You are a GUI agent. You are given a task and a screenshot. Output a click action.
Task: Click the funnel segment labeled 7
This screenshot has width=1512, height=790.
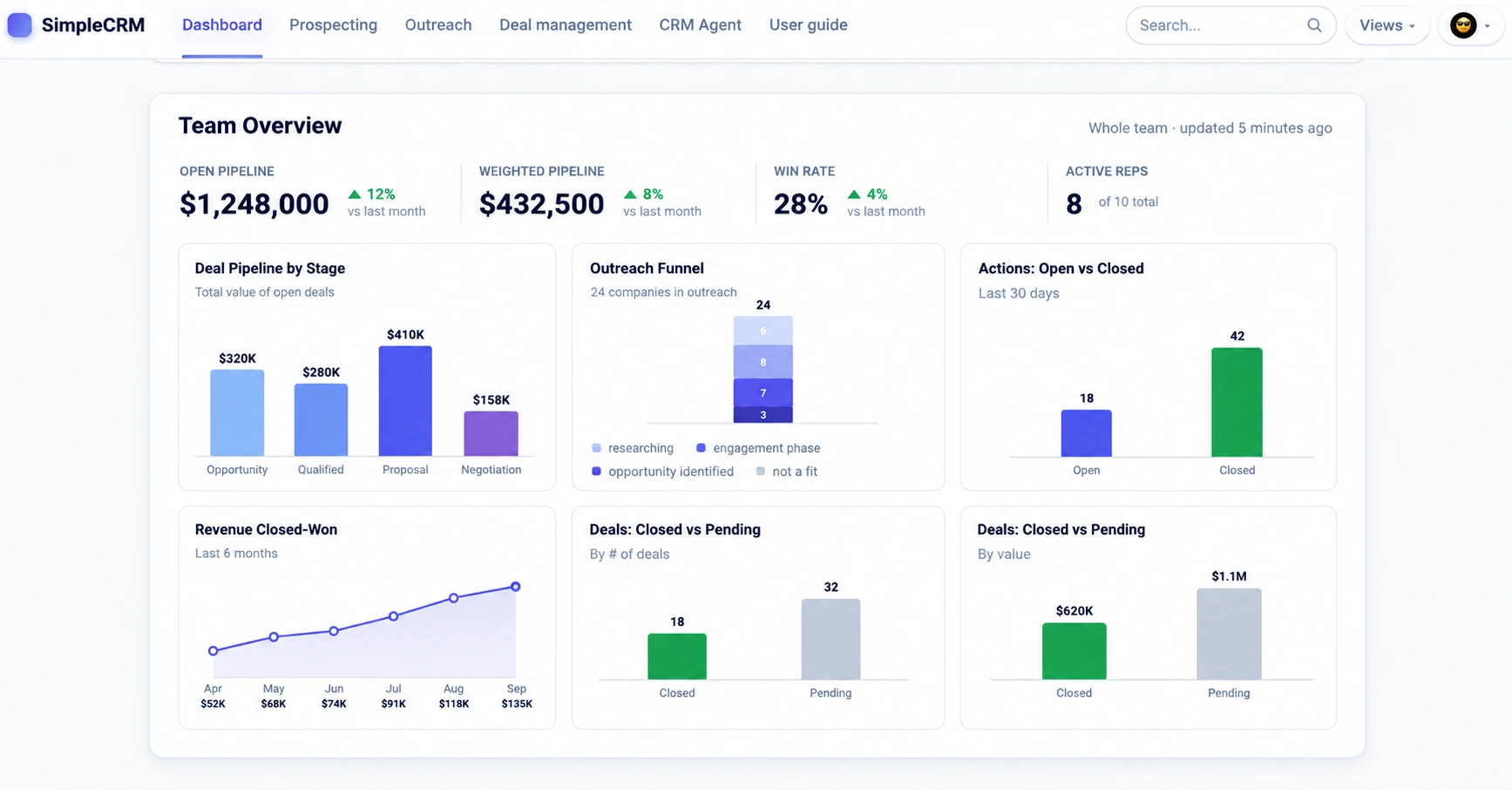coord(763,393)
